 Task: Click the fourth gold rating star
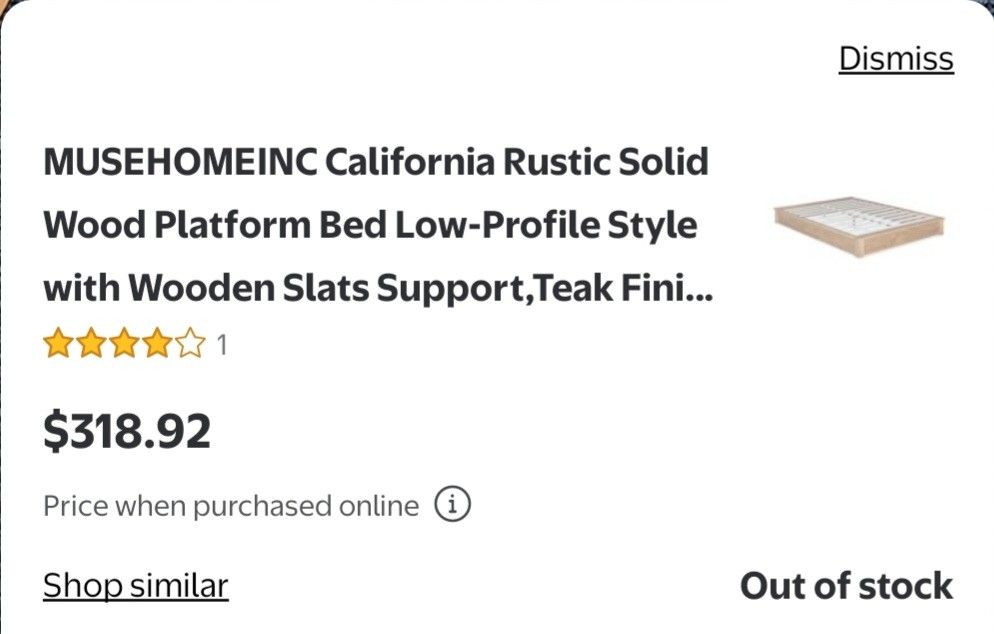pyautogui.click(x=157, y=346)
